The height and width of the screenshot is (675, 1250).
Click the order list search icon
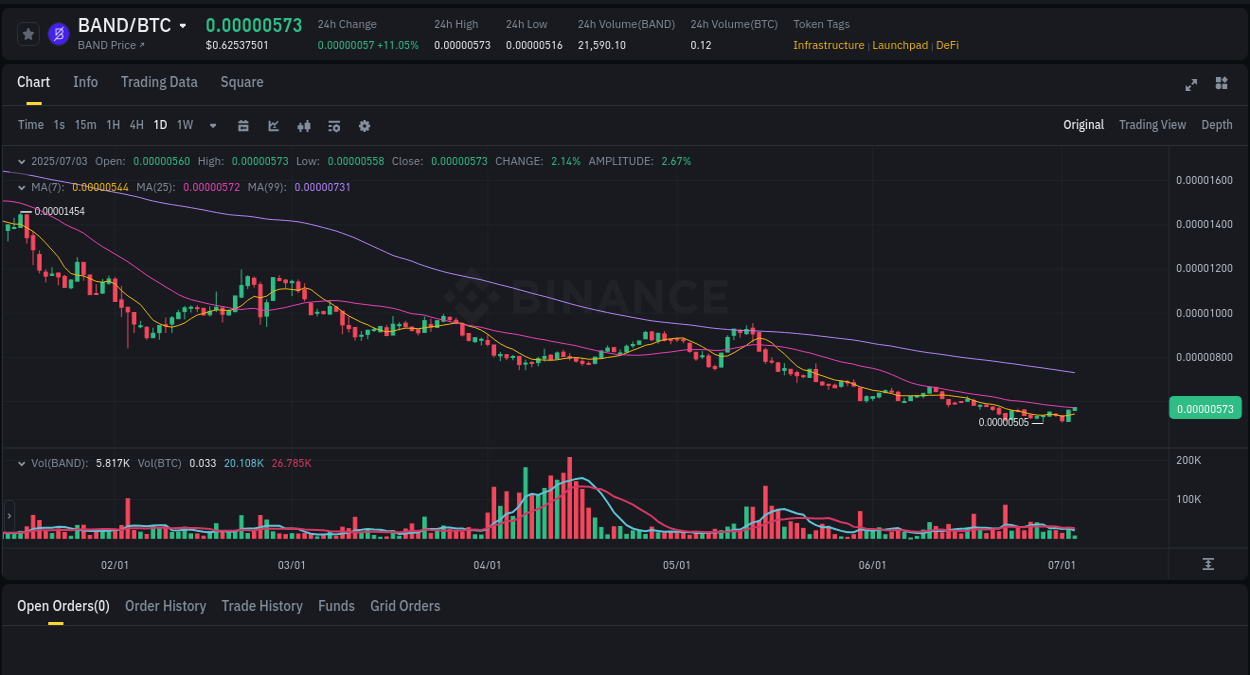(333, 125)
